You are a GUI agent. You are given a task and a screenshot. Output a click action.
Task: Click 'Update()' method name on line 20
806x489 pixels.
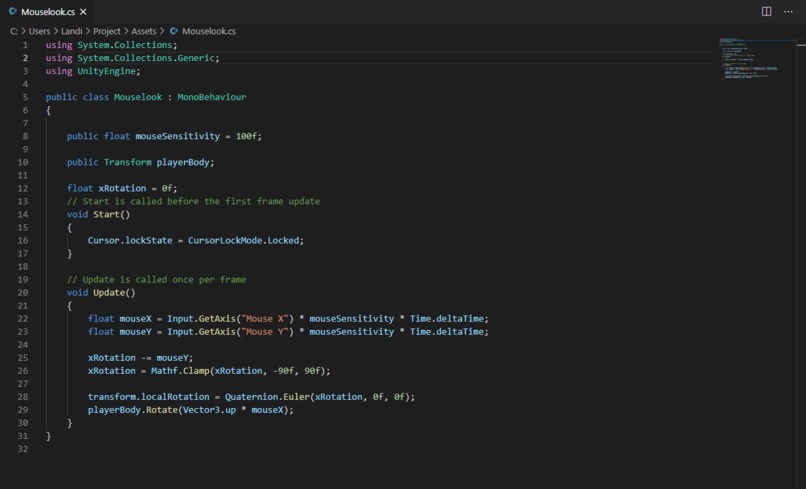click(x=114, y=292)
